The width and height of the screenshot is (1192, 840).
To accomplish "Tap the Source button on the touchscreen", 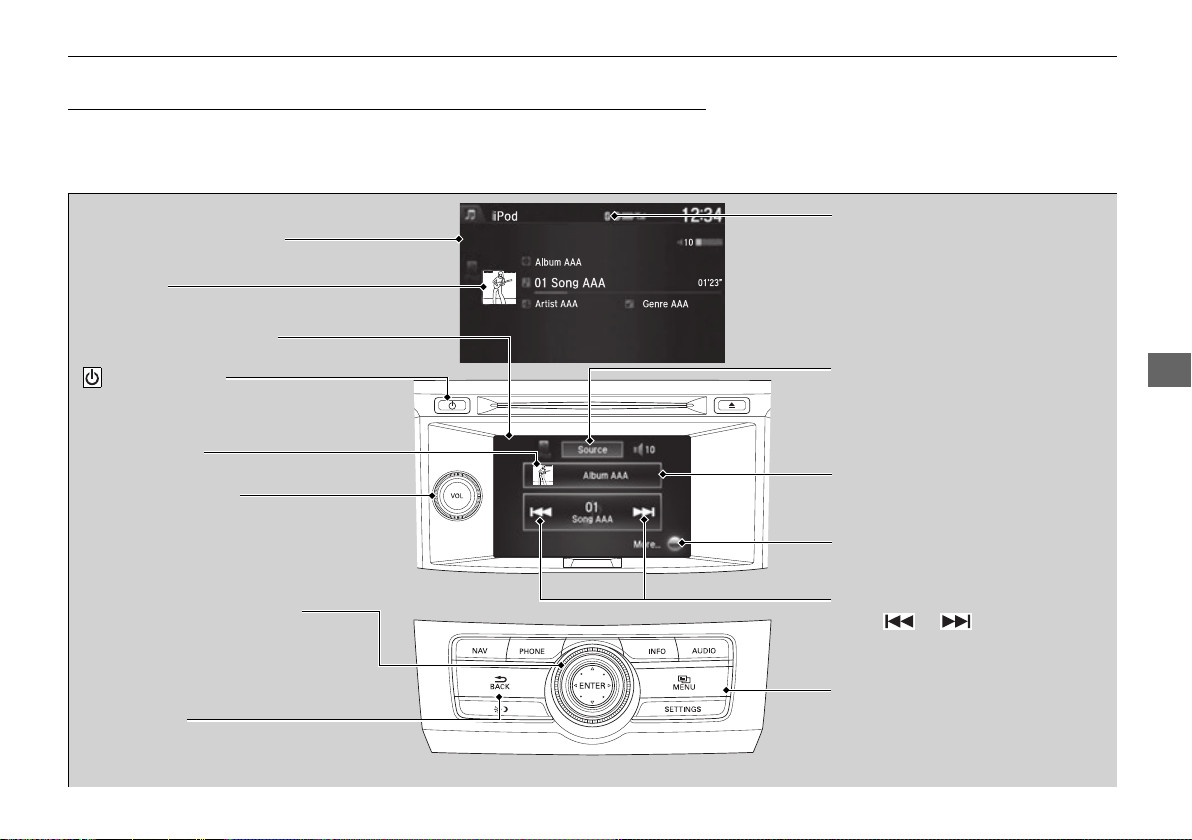I will tap(592, 449).
